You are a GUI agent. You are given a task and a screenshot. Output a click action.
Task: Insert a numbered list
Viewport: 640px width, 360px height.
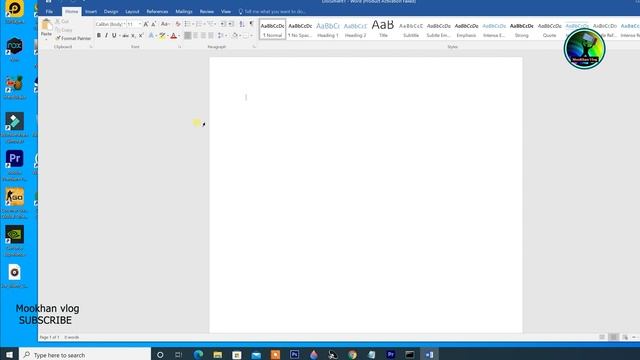click(x=199, y=24)
